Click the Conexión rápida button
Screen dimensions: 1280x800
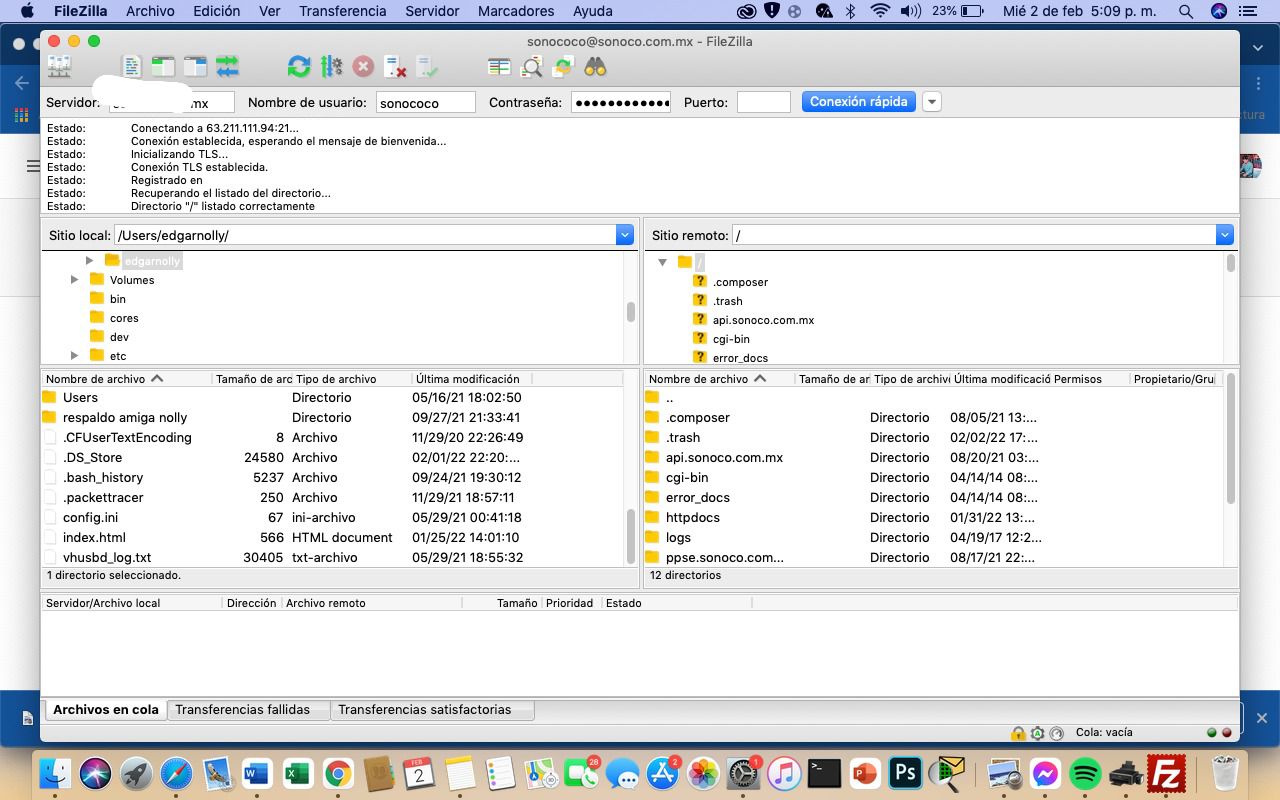click(x=859, y=102)
